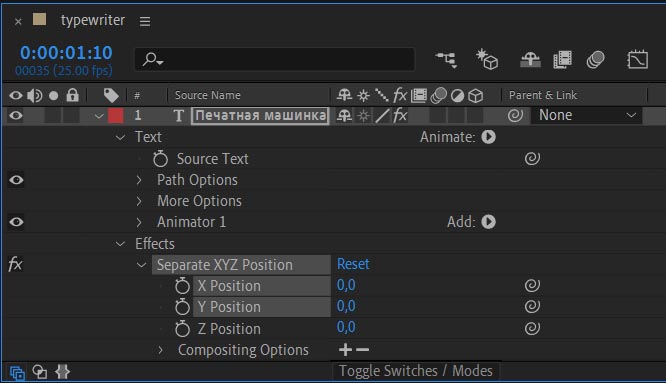Add a Compositing Options mask reference with plus
Viewport: 666px width, 383px height.
click(345, 350)
